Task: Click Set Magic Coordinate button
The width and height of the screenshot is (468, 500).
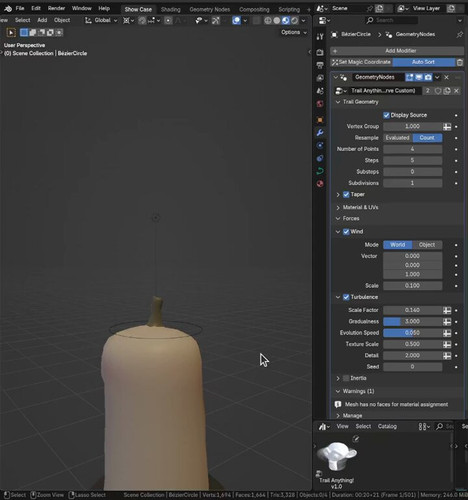Action: point(362,62)
